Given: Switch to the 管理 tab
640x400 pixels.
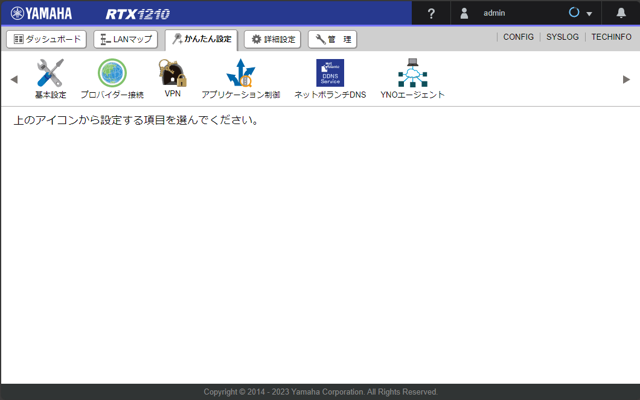Looking at the screenshot, I should click(x=333, y=39).
